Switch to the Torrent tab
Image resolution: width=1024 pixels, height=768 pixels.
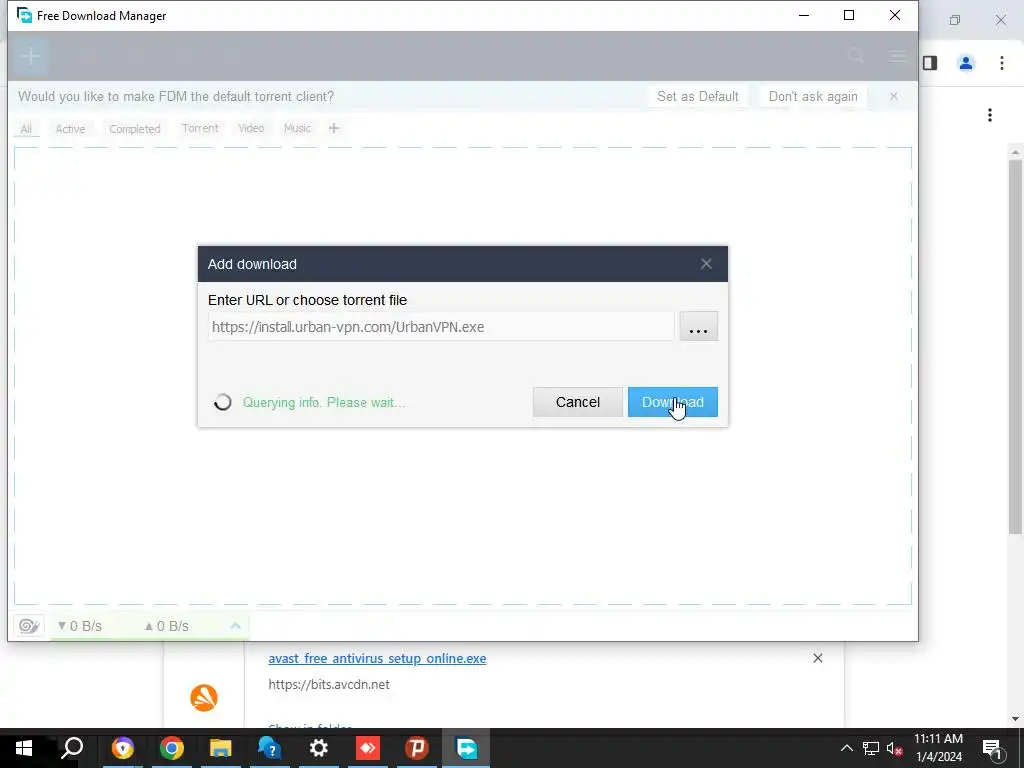(200, 128)
